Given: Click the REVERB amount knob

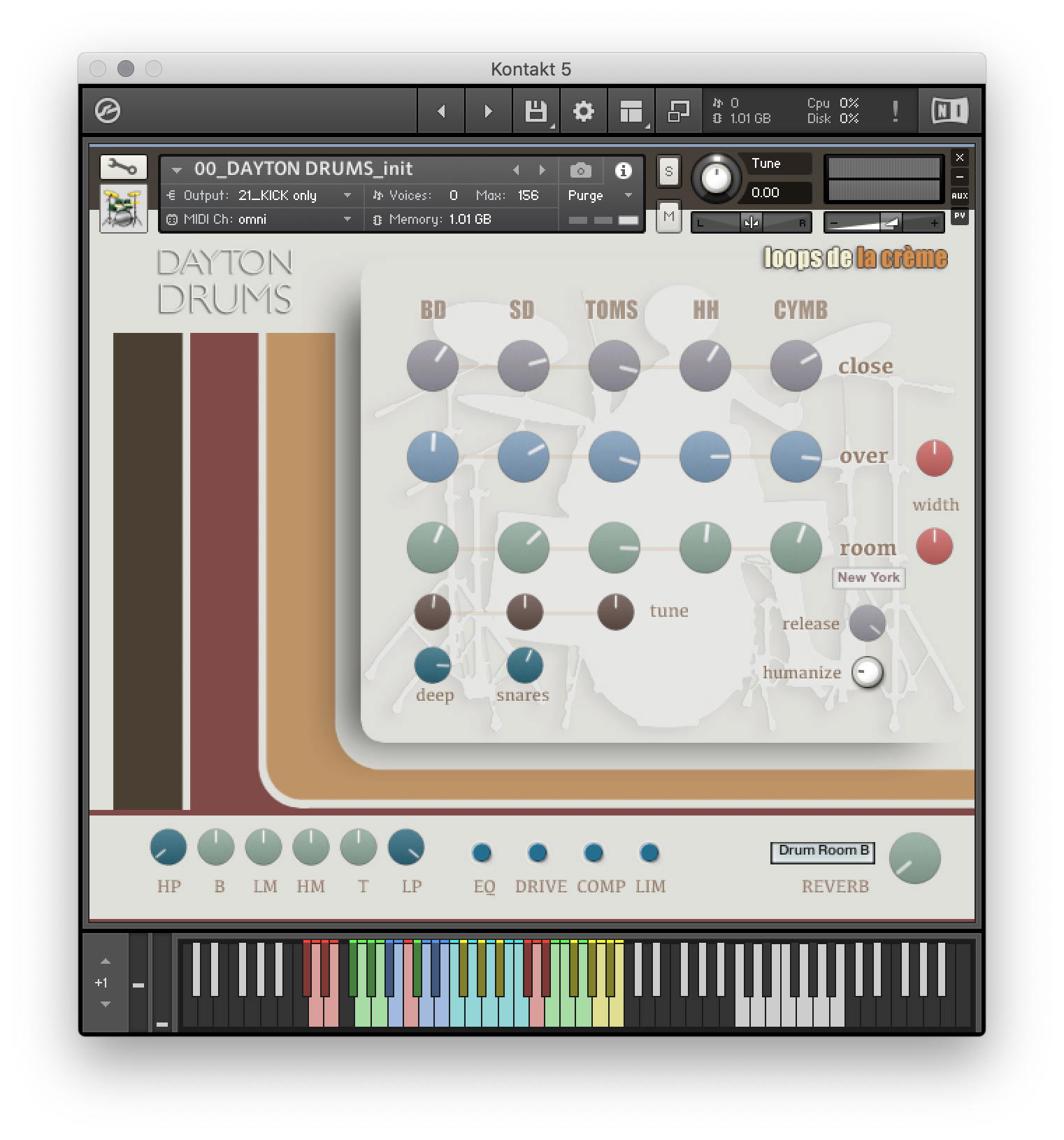Looking at the screenshot, I should pos(915,858).
